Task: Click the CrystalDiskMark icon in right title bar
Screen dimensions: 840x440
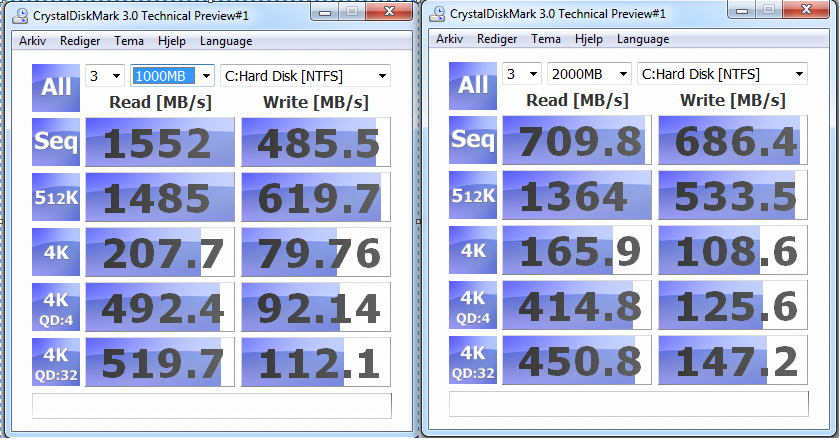Action: (437, 13)
